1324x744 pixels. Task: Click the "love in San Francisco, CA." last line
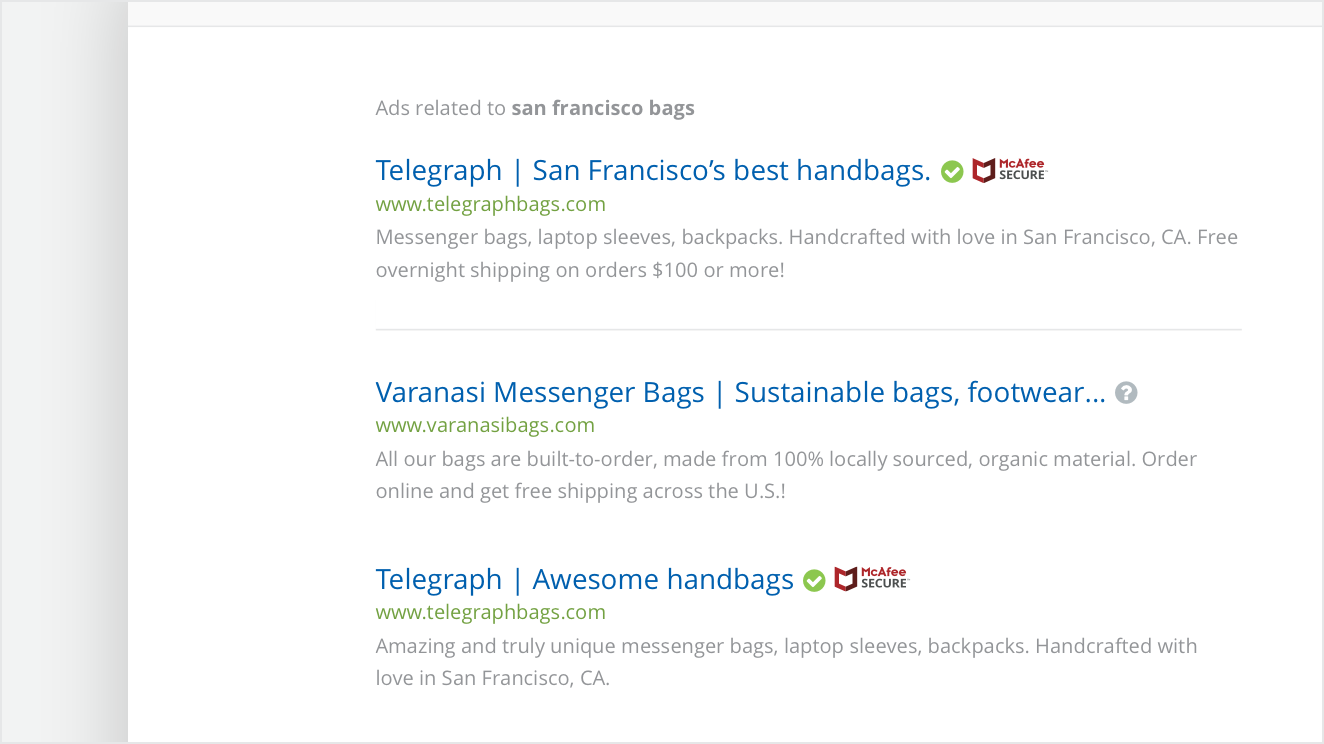(x=492, y=678)
